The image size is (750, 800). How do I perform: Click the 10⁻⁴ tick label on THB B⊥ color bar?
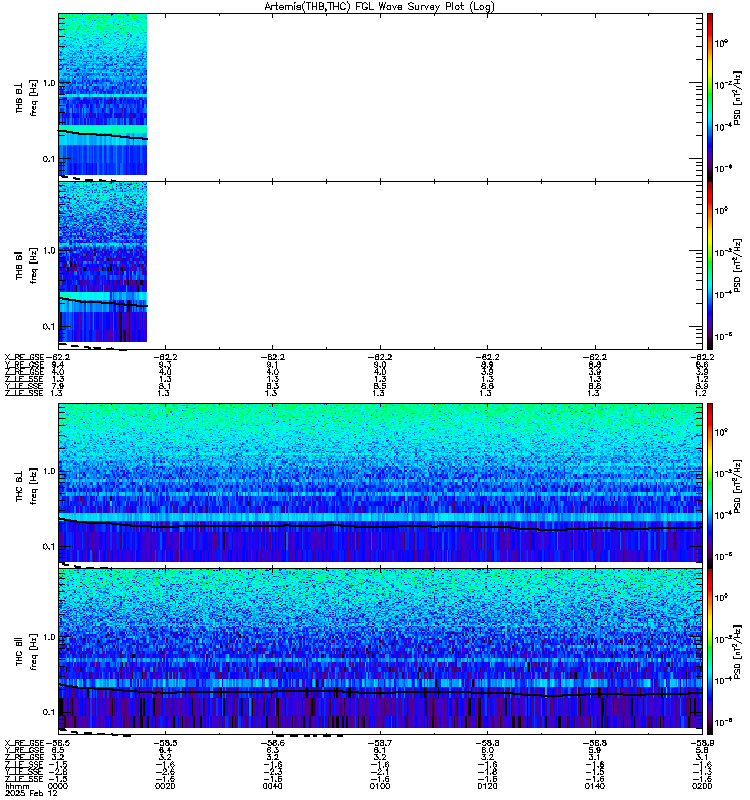tap(723, 127)
